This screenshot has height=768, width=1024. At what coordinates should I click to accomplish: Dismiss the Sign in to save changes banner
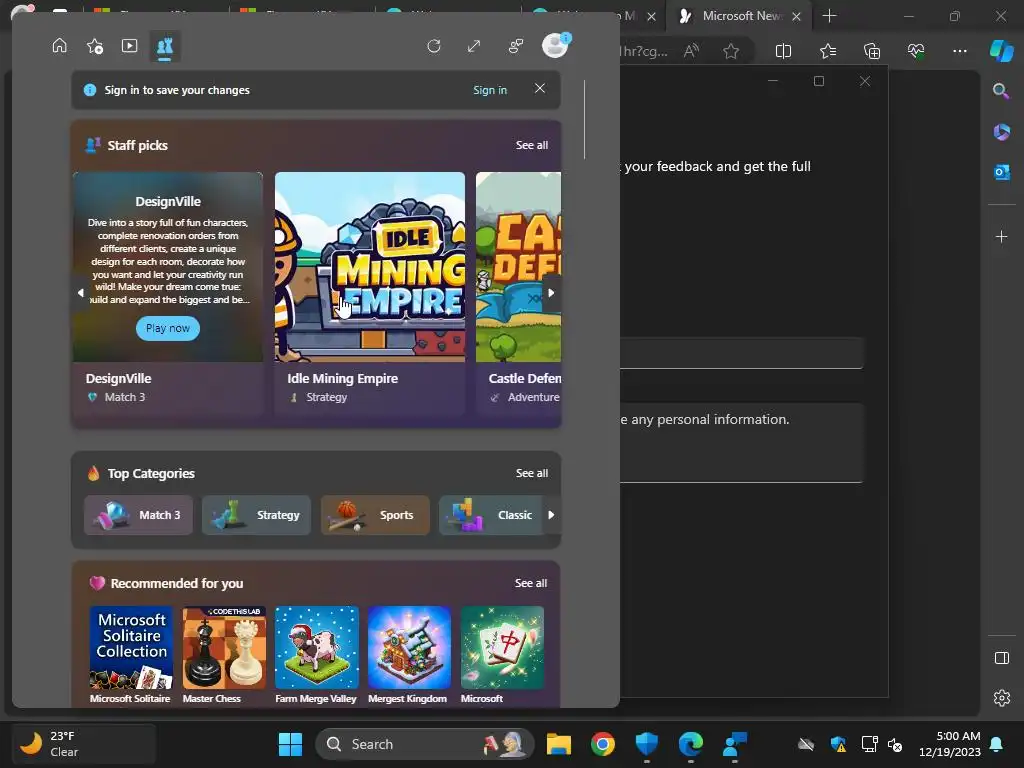(x=539, y=88)
